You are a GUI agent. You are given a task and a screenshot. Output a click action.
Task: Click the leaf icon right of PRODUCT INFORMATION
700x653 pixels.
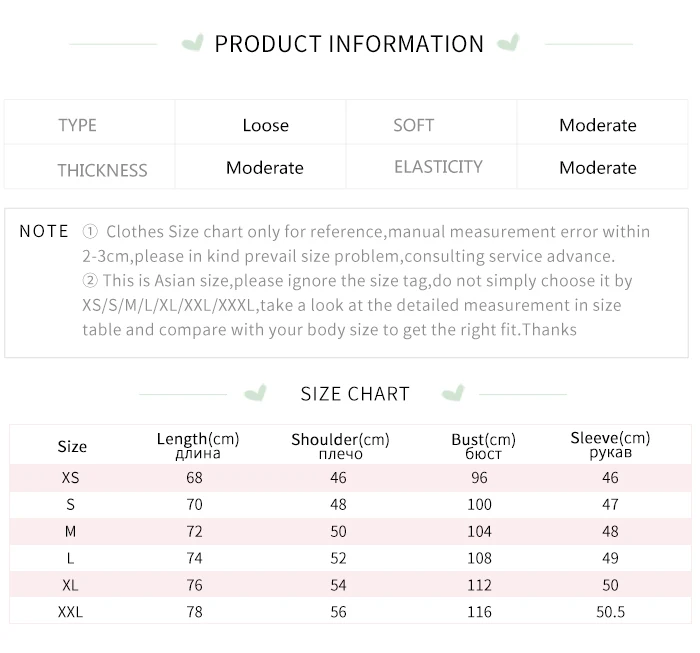[509, 44]
